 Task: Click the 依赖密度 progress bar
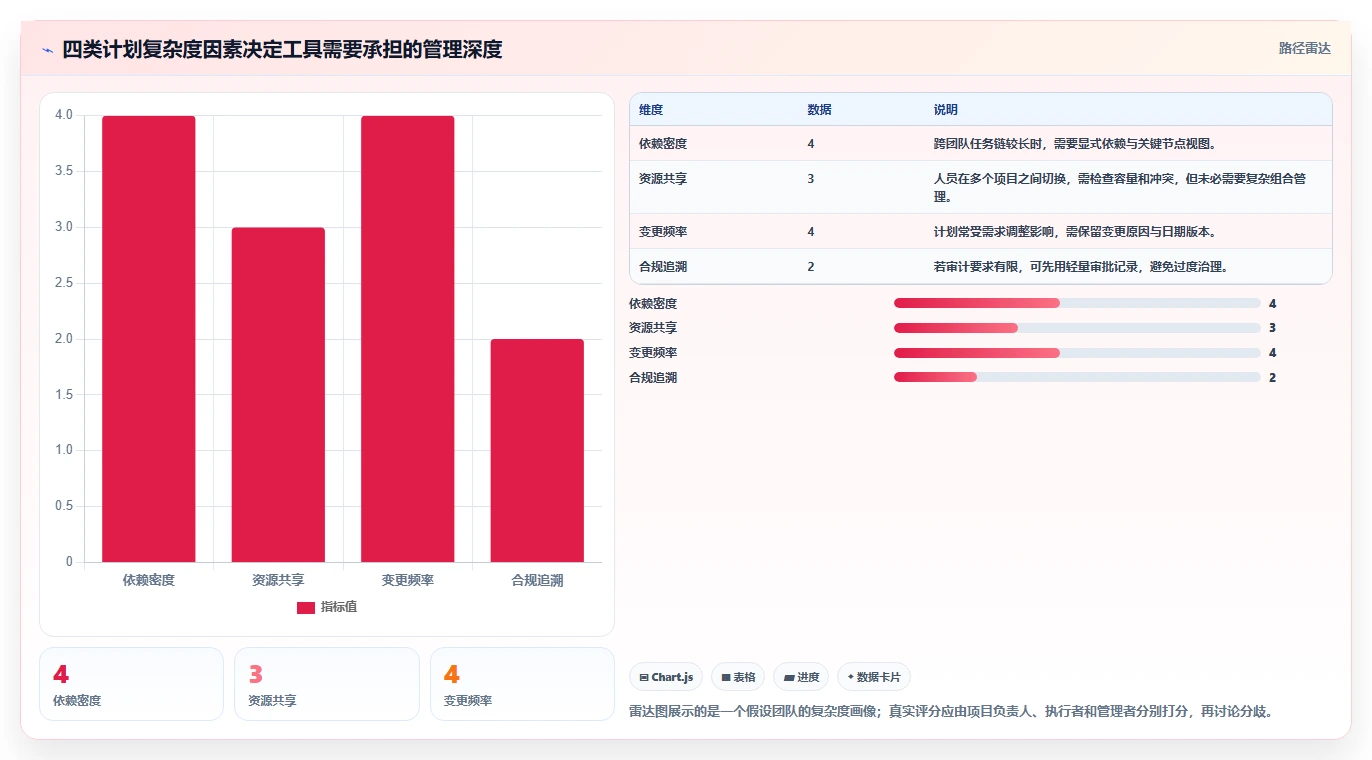1077,303
